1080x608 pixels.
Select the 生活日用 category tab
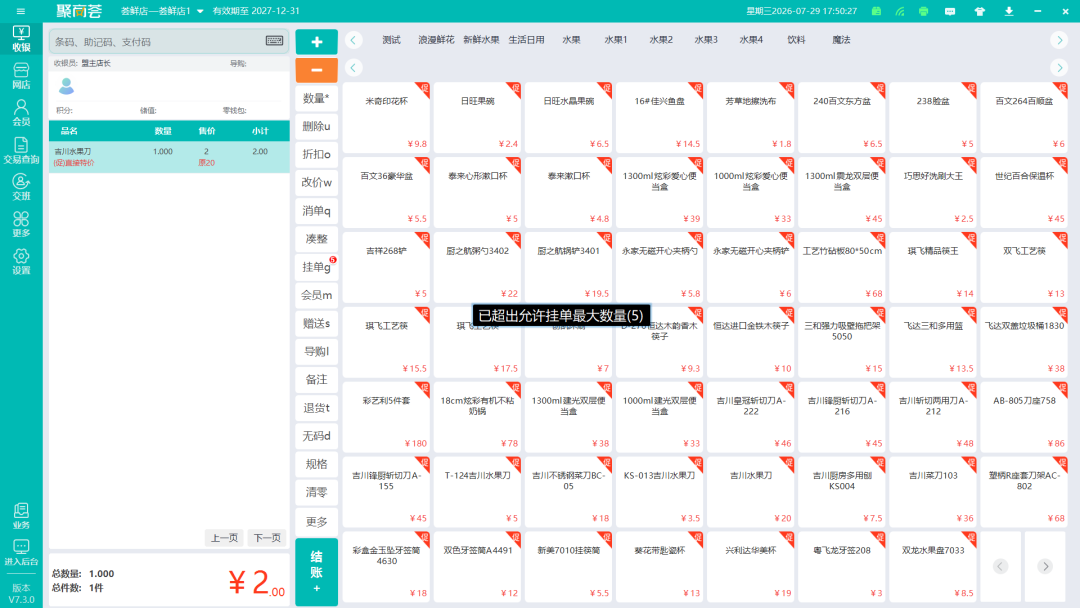click(526, 40)
